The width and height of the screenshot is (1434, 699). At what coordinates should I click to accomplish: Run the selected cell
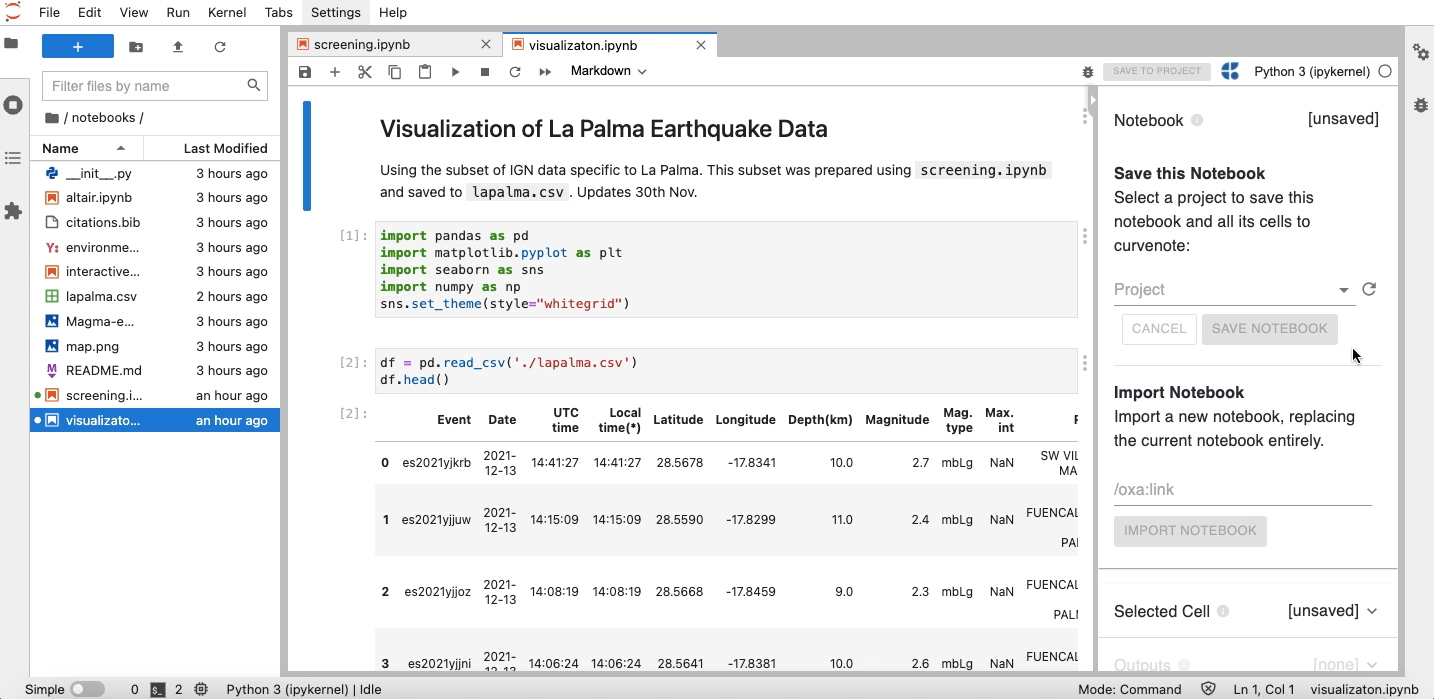coord(455,72)
